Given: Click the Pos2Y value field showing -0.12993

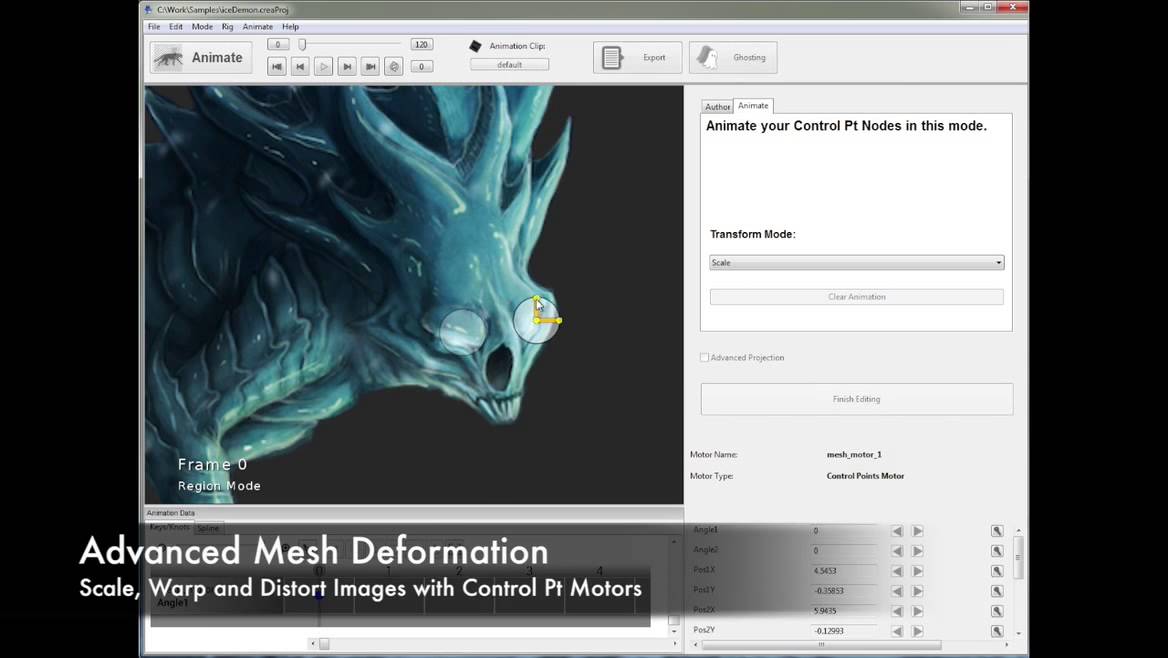Looking at the screenshot, I should [x=844, y=630].
